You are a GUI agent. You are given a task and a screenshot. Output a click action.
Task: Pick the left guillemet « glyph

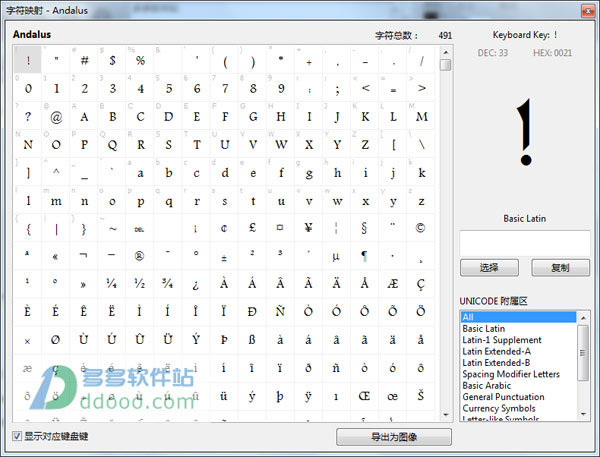(56, 256)
